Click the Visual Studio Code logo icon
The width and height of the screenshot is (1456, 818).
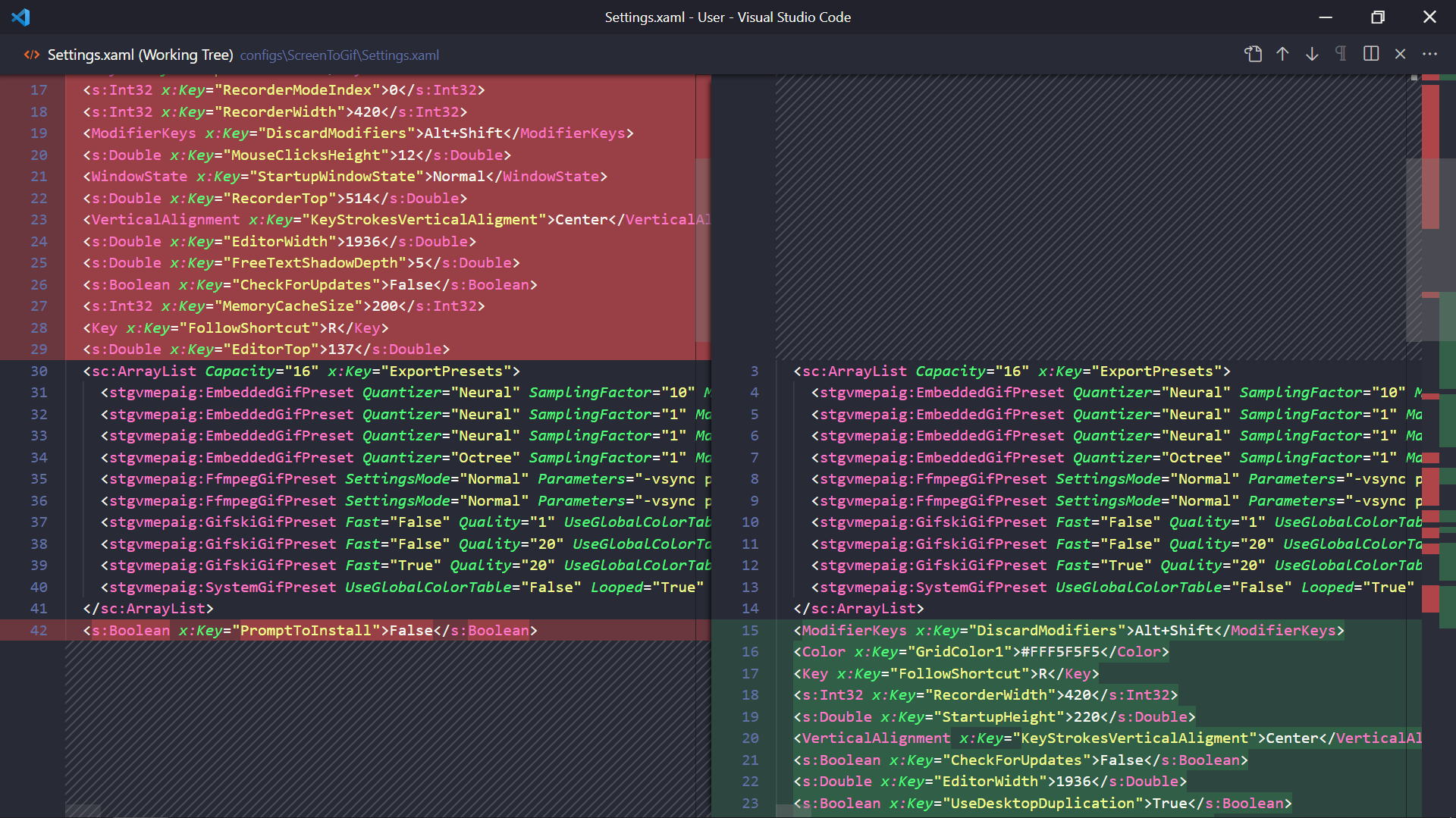pos(21,17)
